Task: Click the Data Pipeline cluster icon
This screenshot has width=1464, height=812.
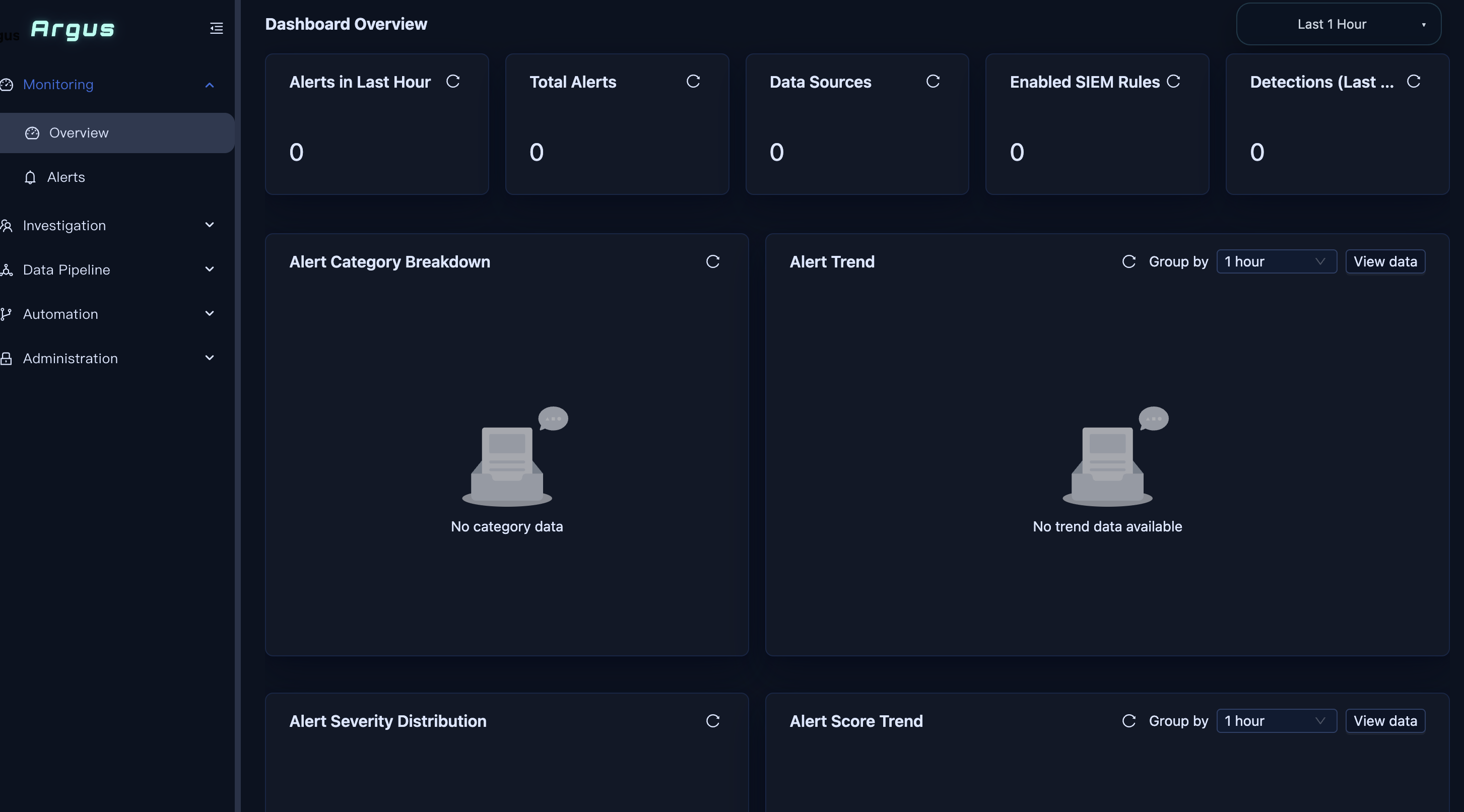Action: pyautogui.click(x=6, y=270)
